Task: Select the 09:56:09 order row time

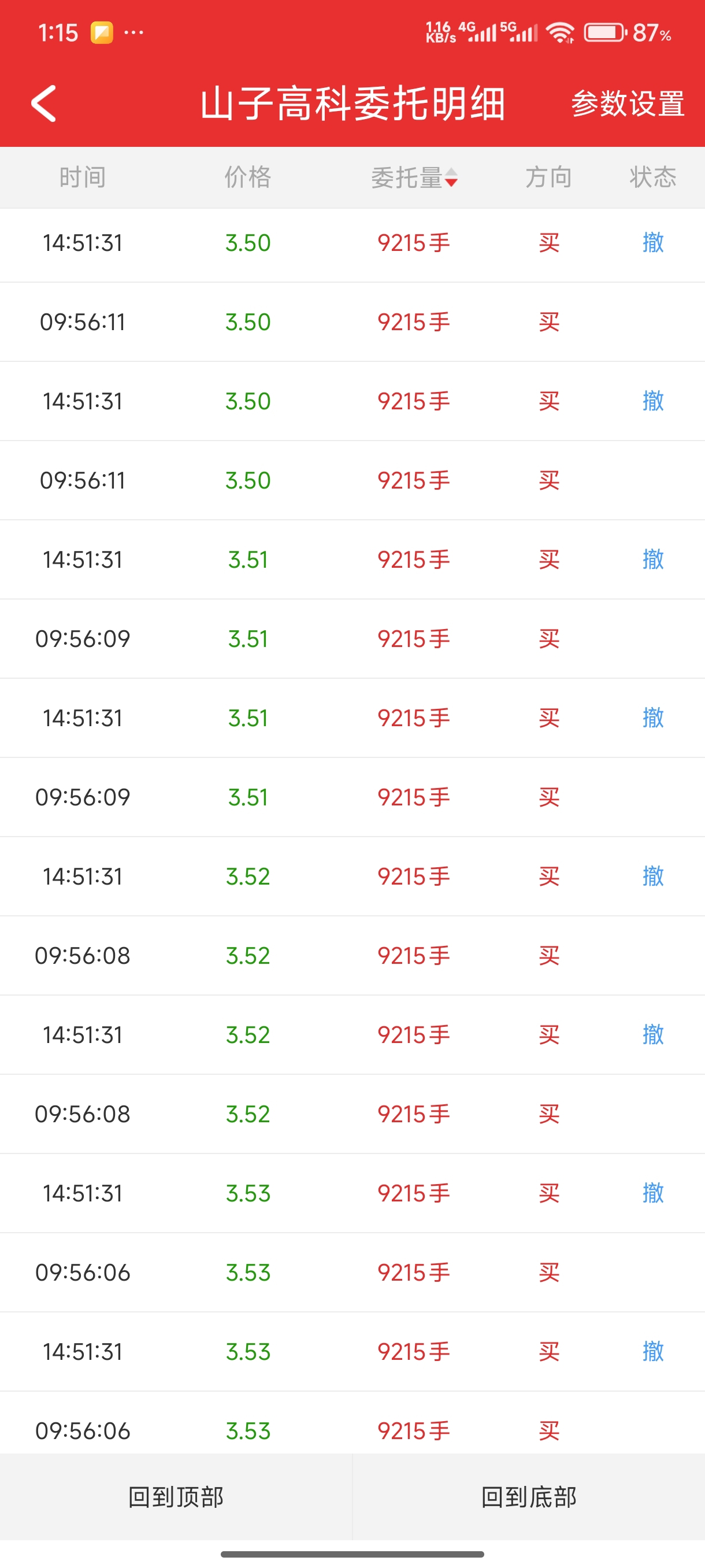Action: [82, 639]
